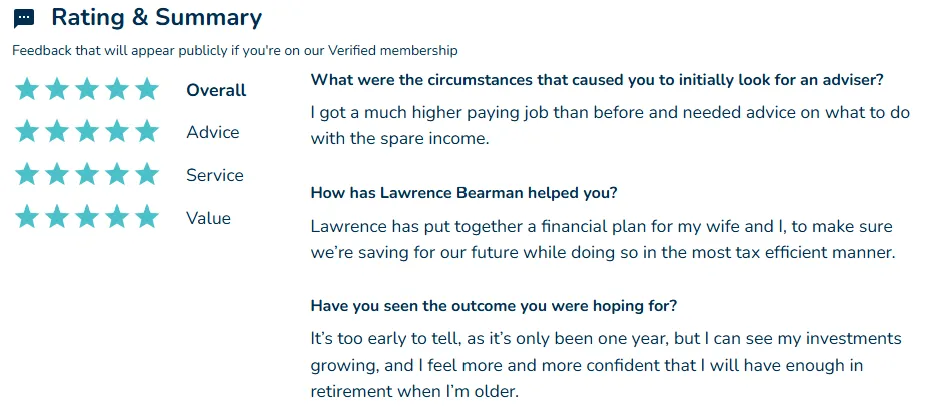Select the fifth star in the Overall row
Viewport: 926px width, 416px height.
click(146, 89)
